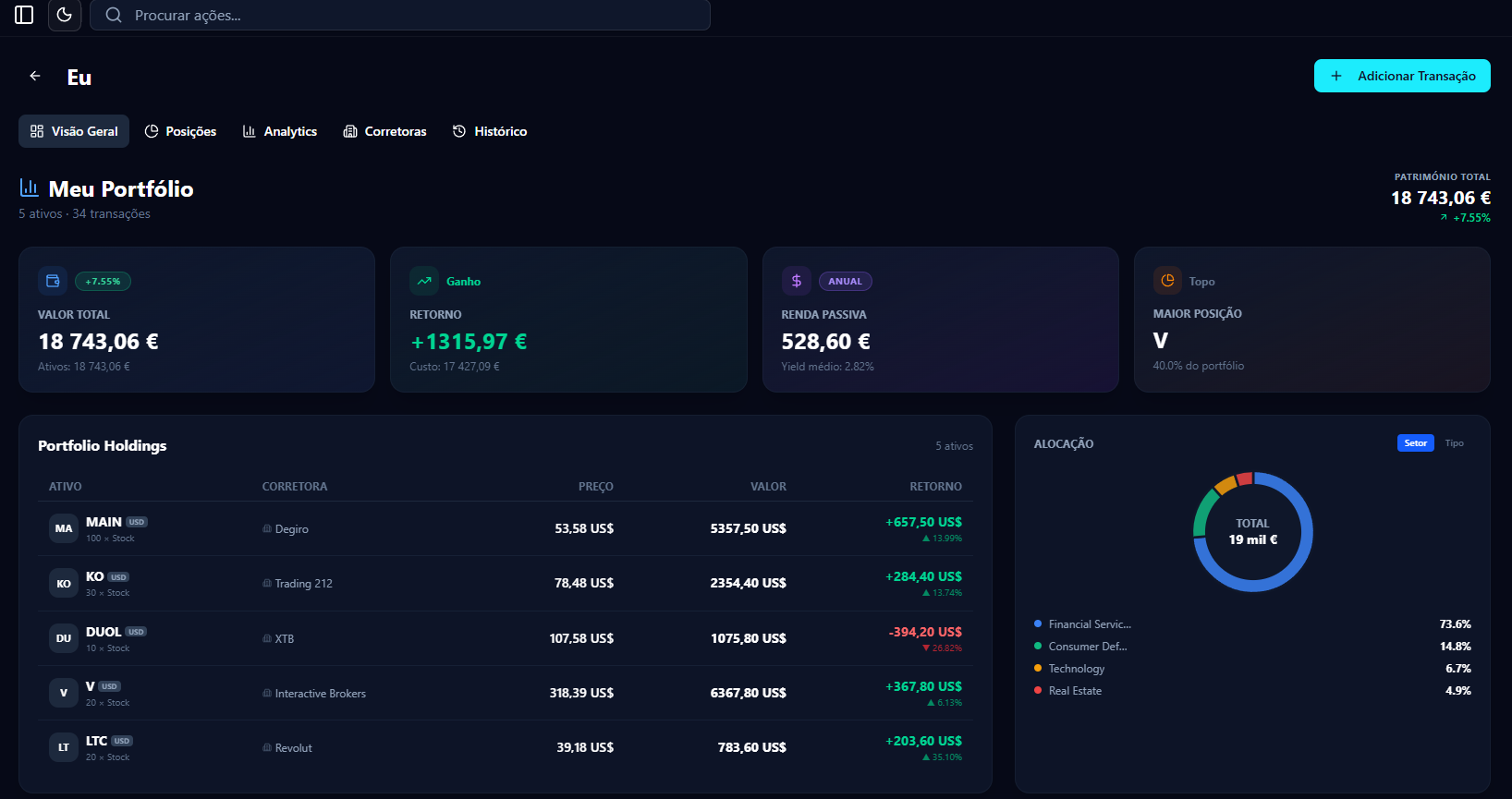Click the down arrow beside 26.82%
Screen dimensions: 1512x799
tap(926, 648)
